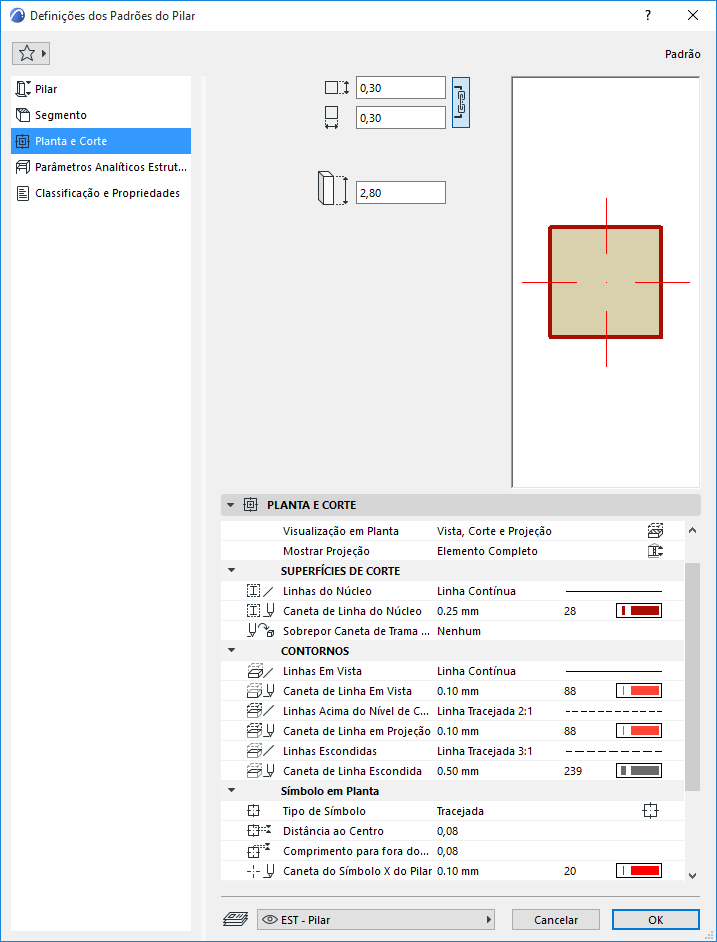This screenshot has height=942, width=717.
Task: Click the layer stack icon beside EST - Pilar
Action: click(236, 919)
